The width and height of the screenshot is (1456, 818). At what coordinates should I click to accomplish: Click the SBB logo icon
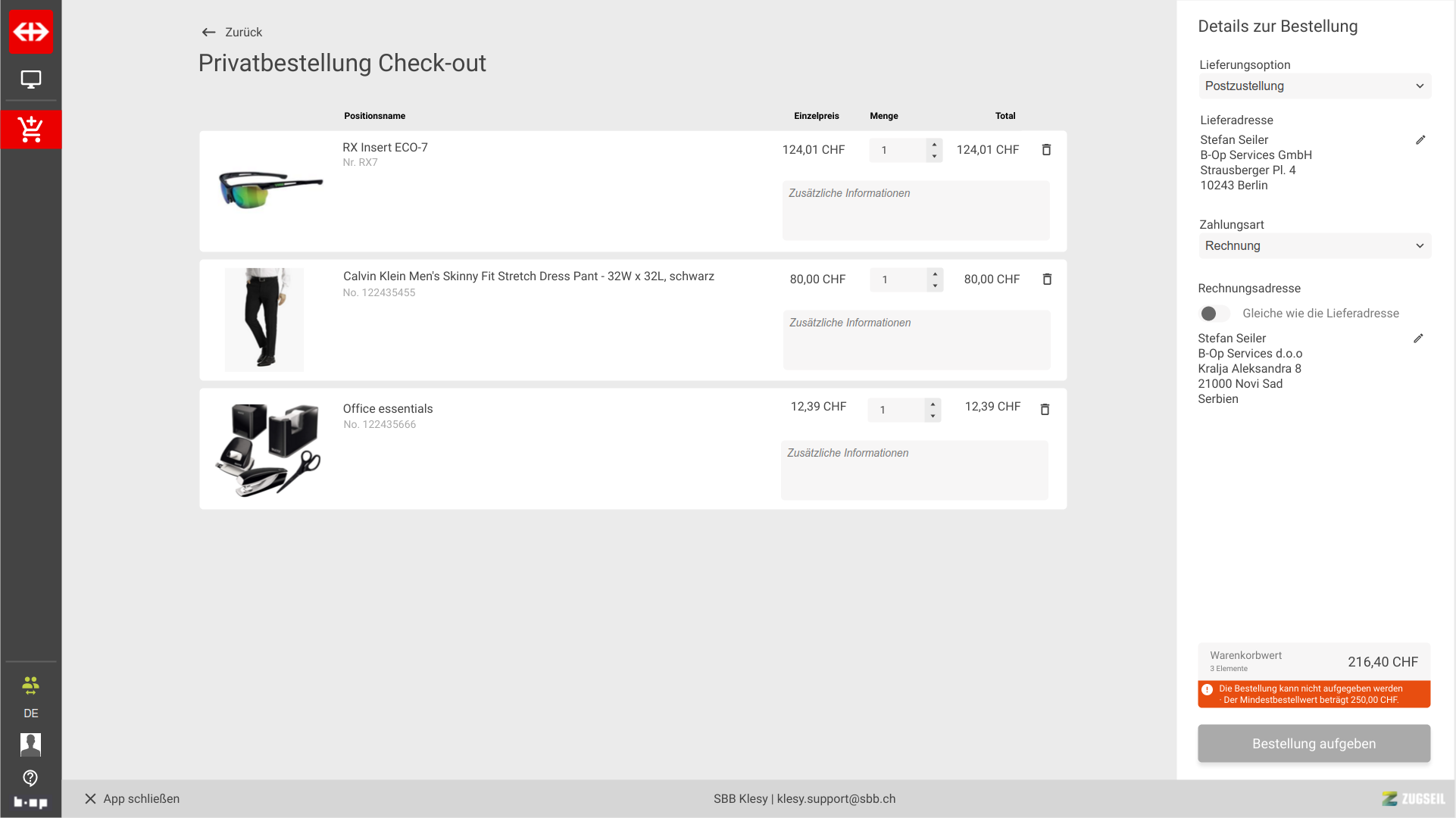click(31, 32)
